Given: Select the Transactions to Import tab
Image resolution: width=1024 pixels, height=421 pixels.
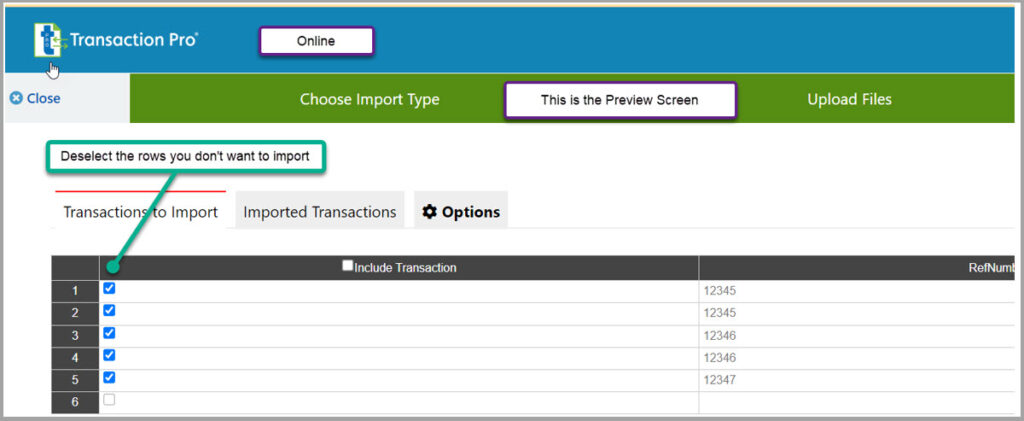Looking at the screenshot, I should click(140, 212).
